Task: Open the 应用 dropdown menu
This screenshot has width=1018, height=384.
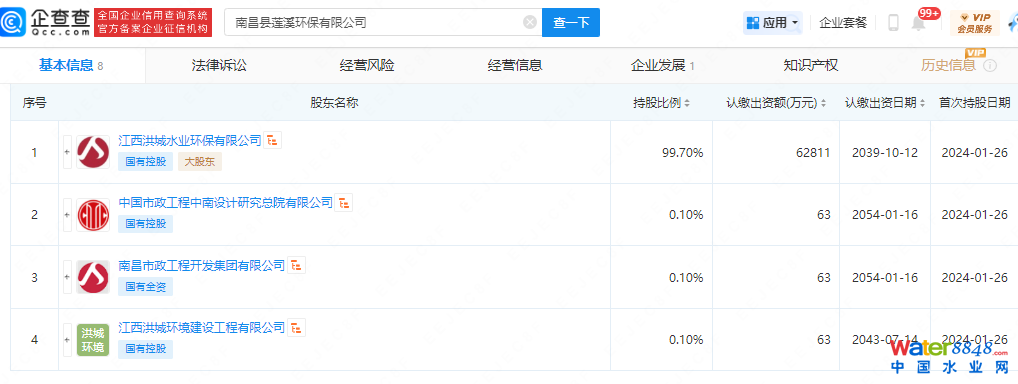Action: (773, 23)
